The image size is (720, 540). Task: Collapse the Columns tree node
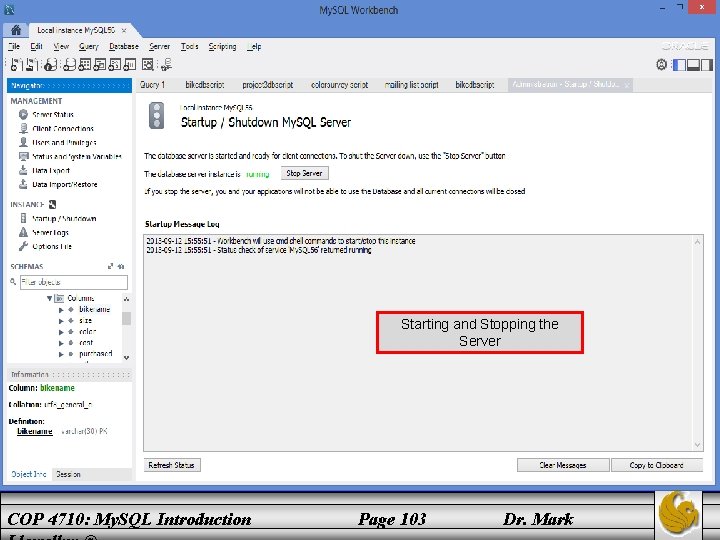tap(49, 298)
